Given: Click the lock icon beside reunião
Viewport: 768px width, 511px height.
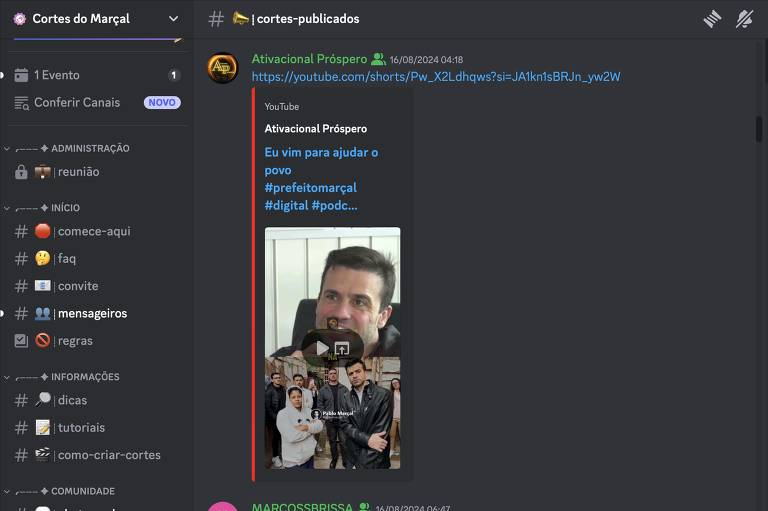Looking at the screenshot, I should click(21, 172).
